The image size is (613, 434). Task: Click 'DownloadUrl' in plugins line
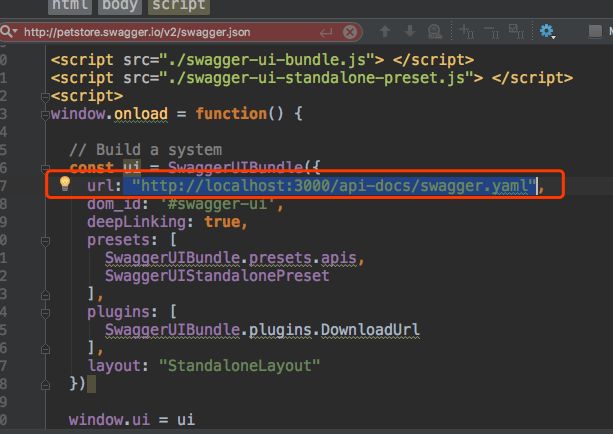[370, 330]
